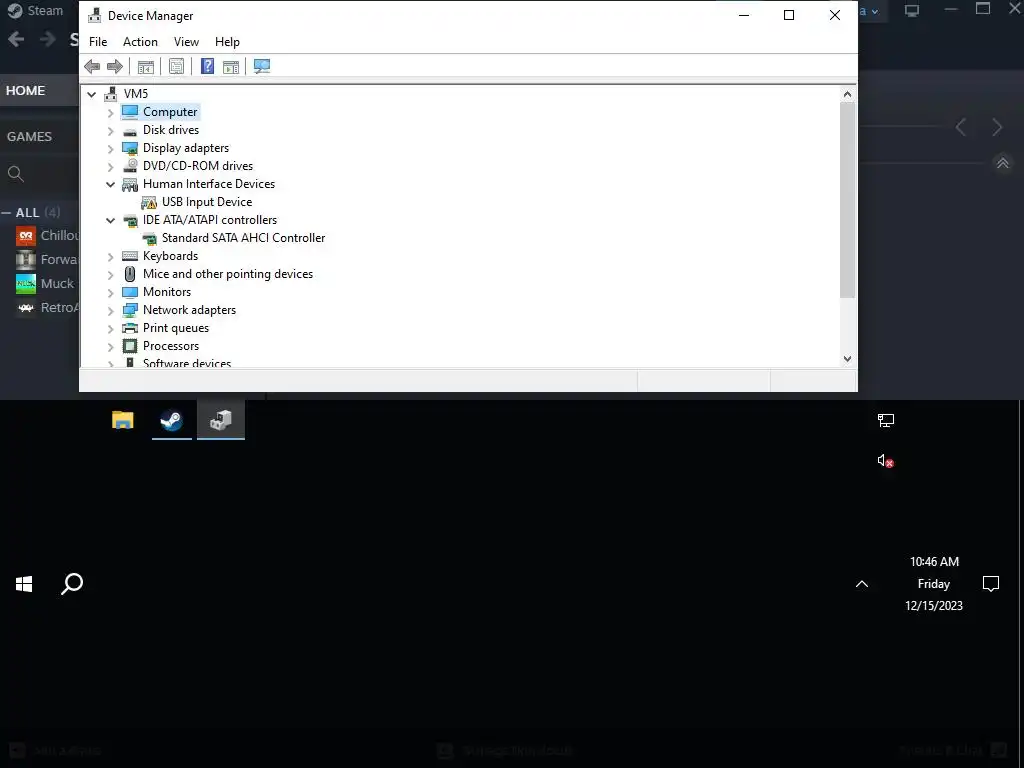Select Muck in Steam game list
Viewport: 1024px width, 768px height.
click(57, 283)
